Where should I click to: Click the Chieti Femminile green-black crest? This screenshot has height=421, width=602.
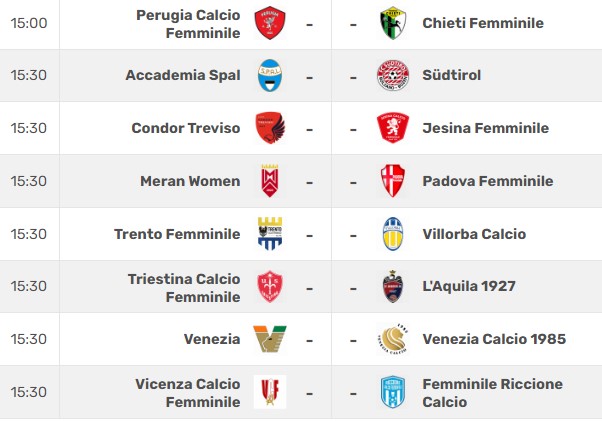(x=393, y=23)
